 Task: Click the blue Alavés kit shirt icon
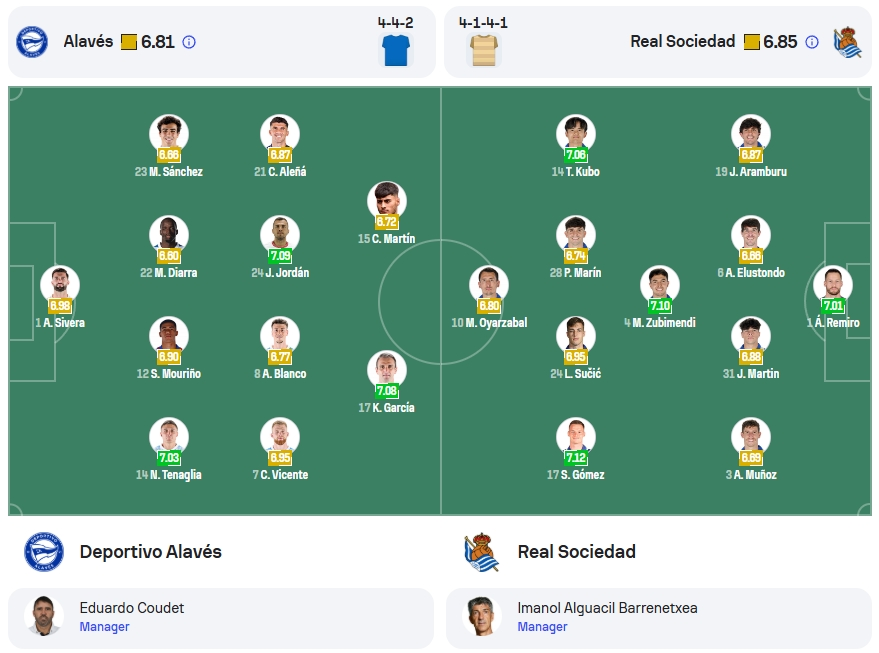[396, 50]
